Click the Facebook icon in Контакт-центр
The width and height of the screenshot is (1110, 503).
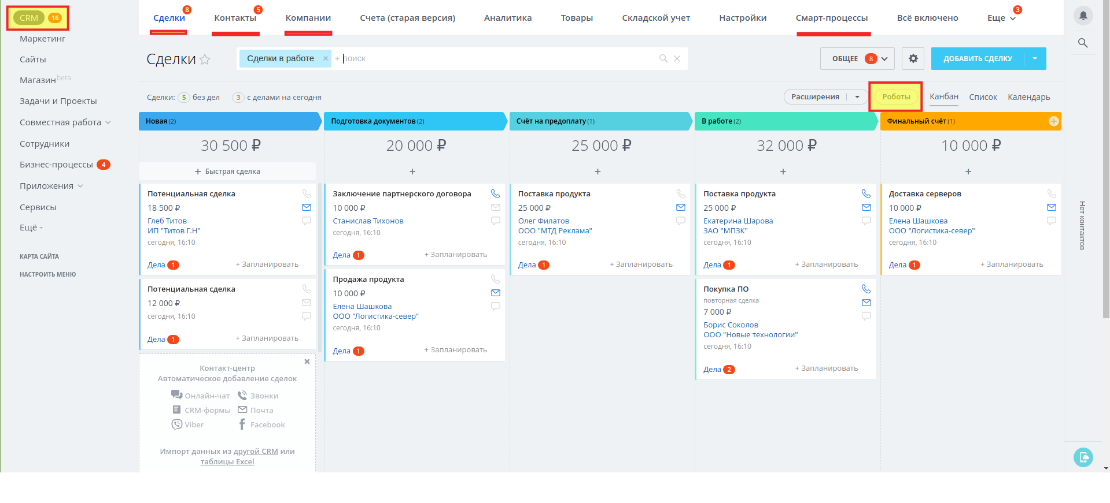tap(242, 425)
